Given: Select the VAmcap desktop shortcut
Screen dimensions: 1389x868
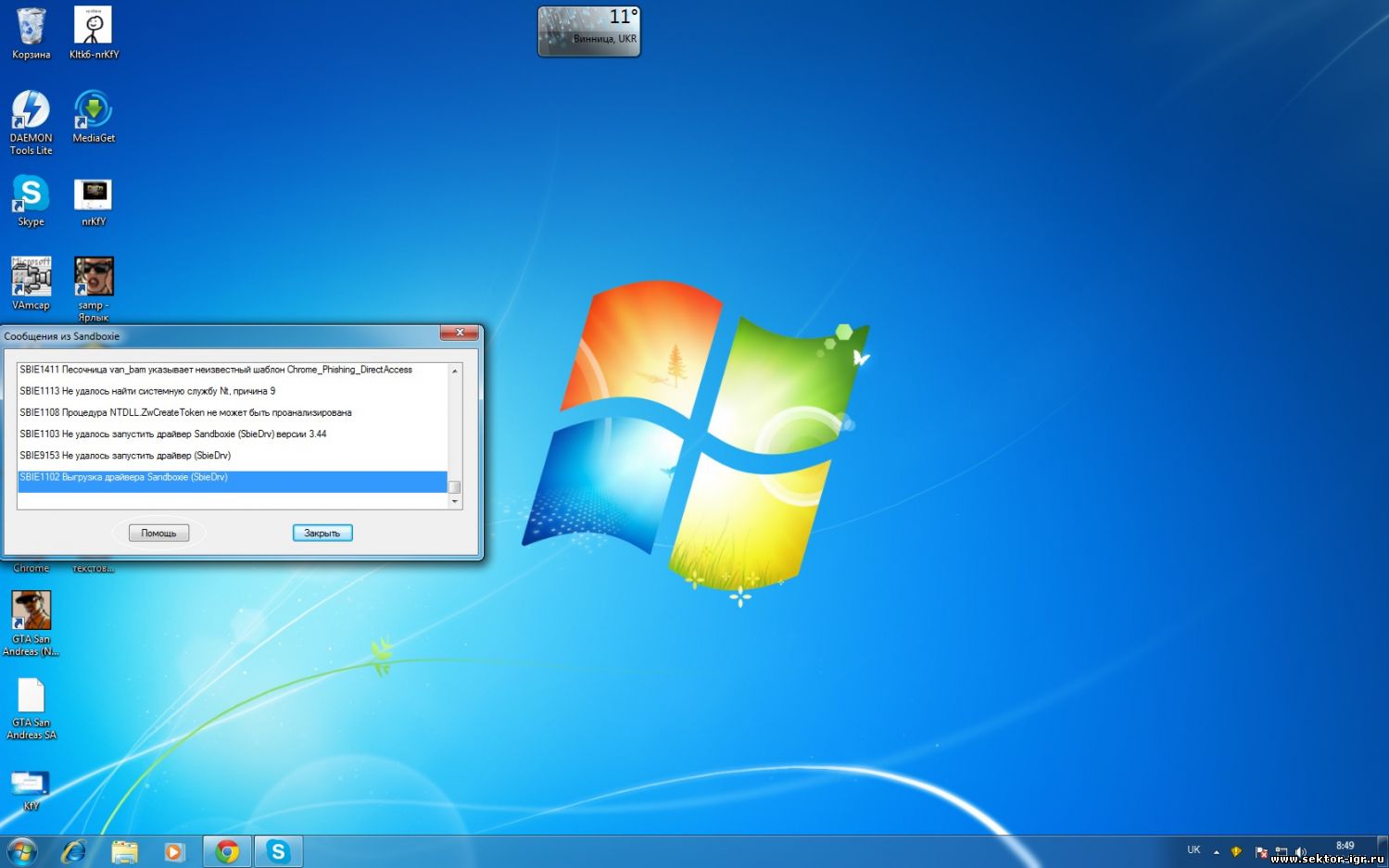Looking at the screenshot, I should (x=31, y=283).
